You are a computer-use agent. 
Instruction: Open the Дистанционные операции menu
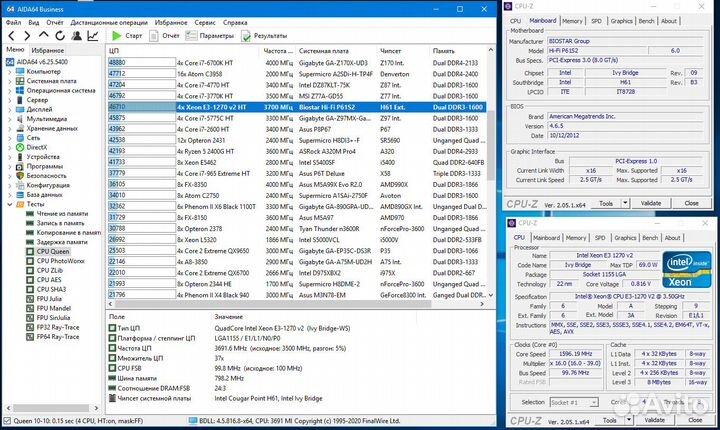tap(109, 23)
